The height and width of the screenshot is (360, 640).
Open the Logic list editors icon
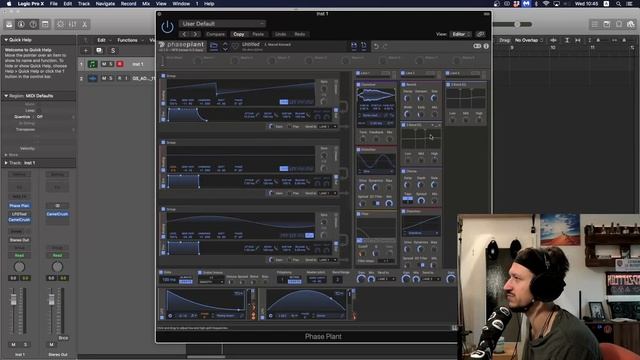[x=595, y=24]
